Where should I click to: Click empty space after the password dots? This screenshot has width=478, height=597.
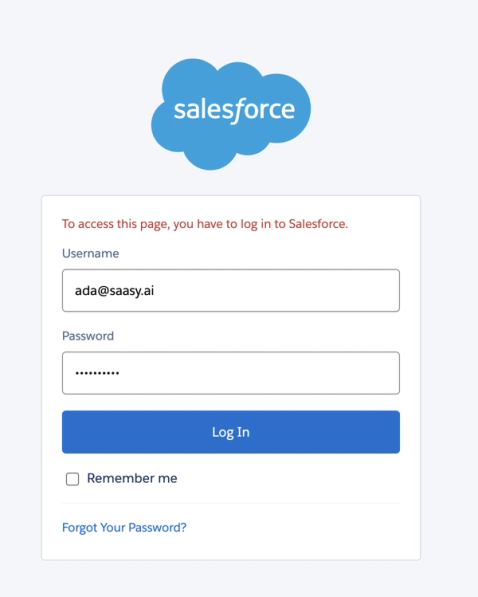tap(259, 373)
